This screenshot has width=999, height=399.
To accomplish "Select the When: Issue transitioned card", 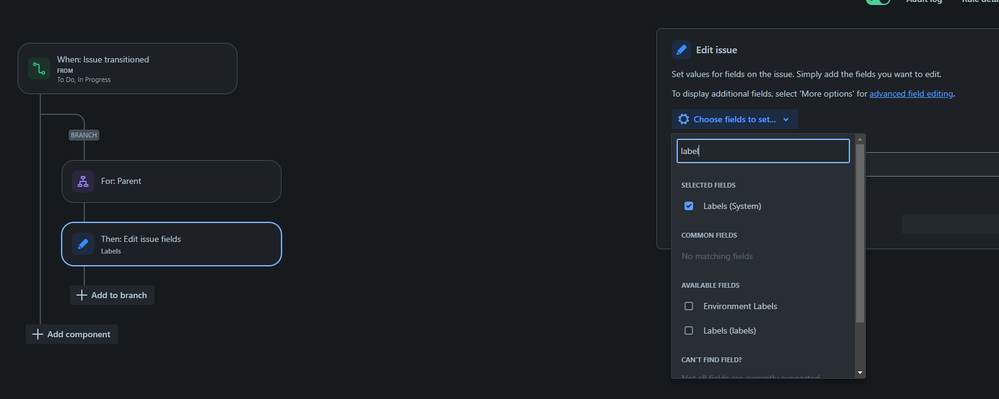I will (127, 68).
